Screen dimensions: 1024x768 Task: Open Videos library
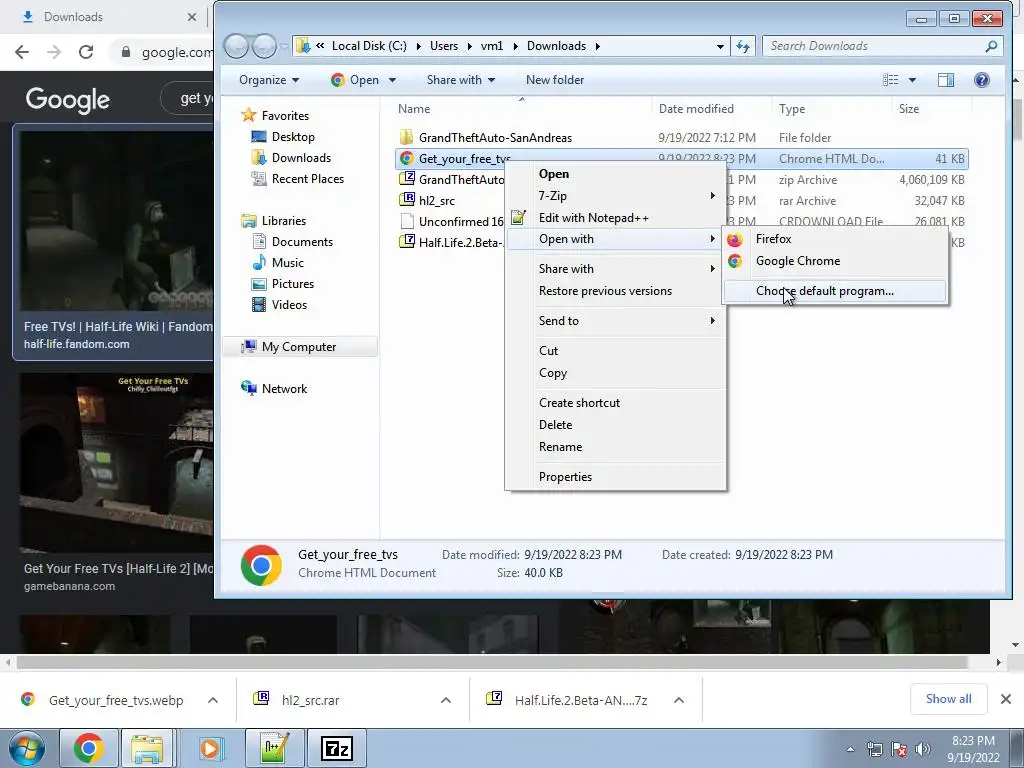click(x=289, y=304)
